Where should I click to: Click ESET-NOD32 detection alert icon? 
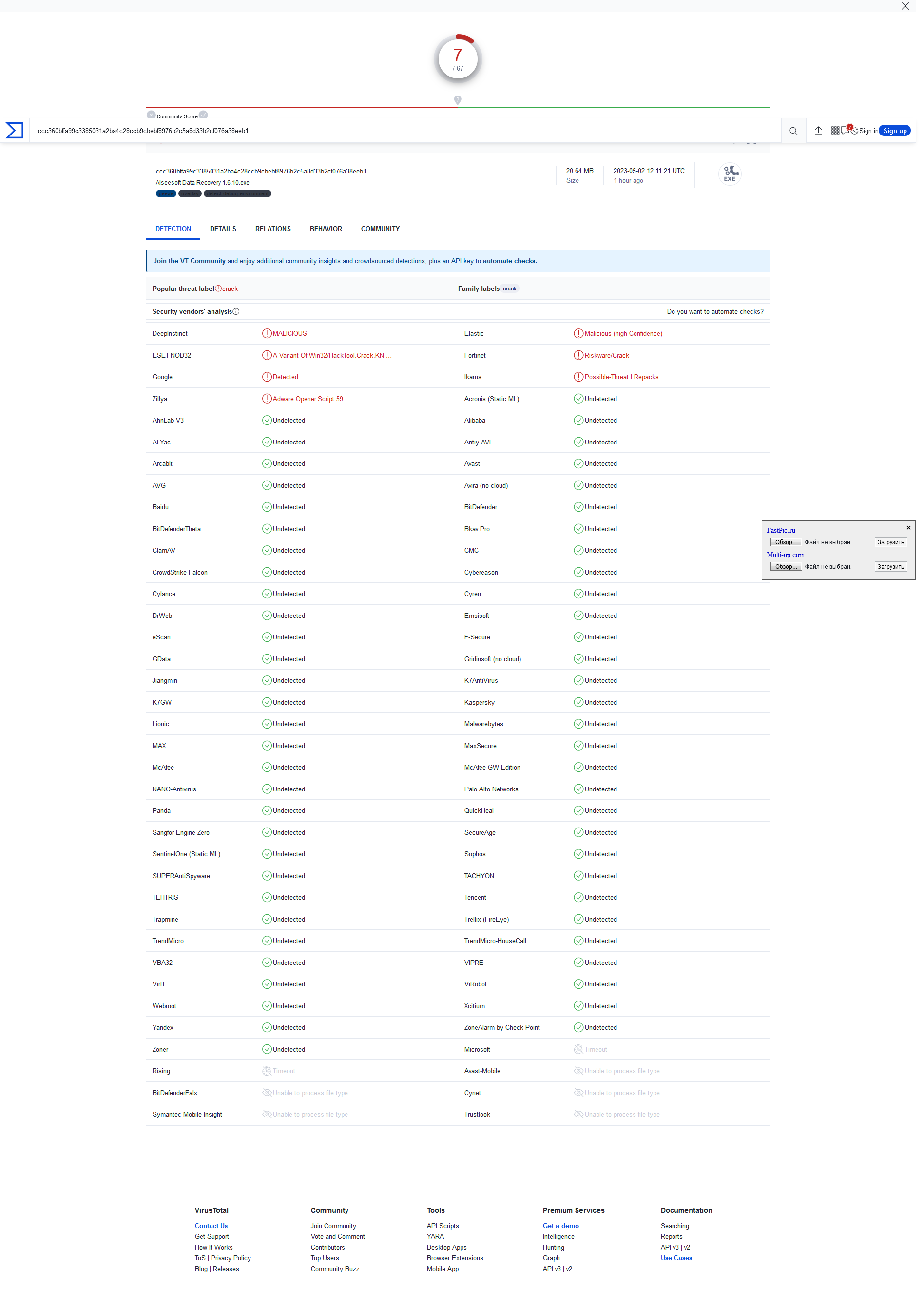pyautogui.click(x=267, y=355)
